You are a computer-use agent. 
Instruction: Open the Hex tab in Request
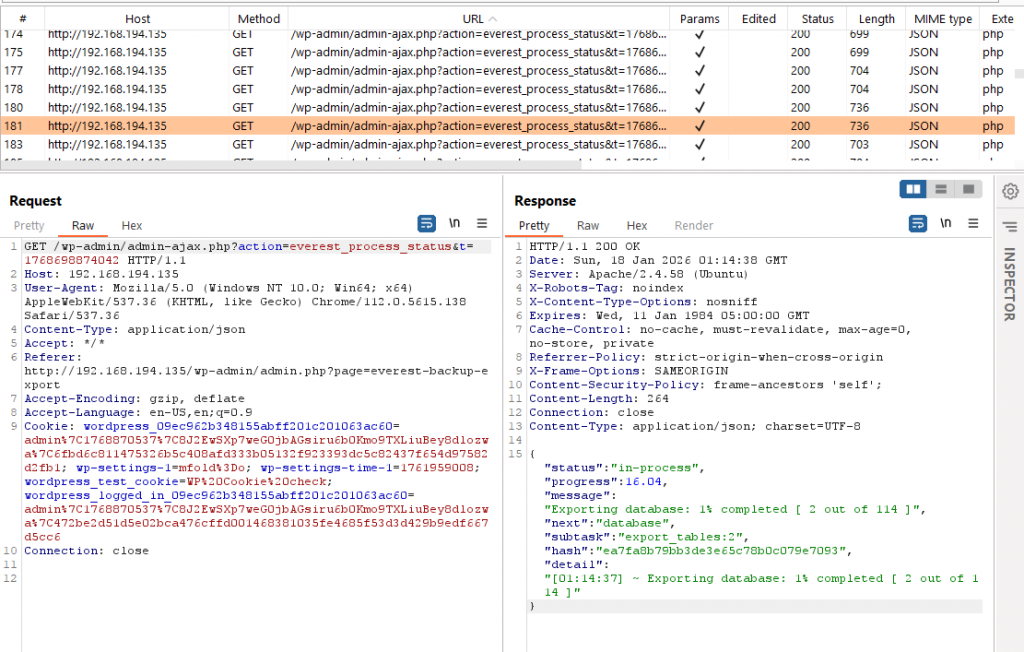click(132, 226)
